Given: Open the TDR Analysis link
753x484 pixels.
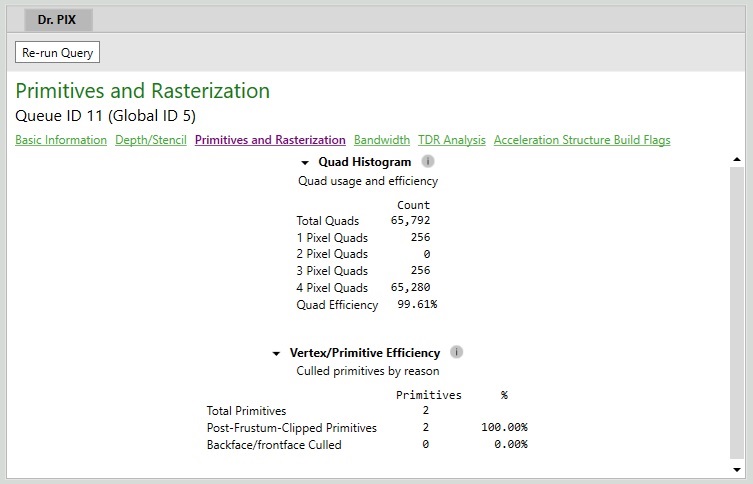Looking at the screenshot, I should 452,140.
